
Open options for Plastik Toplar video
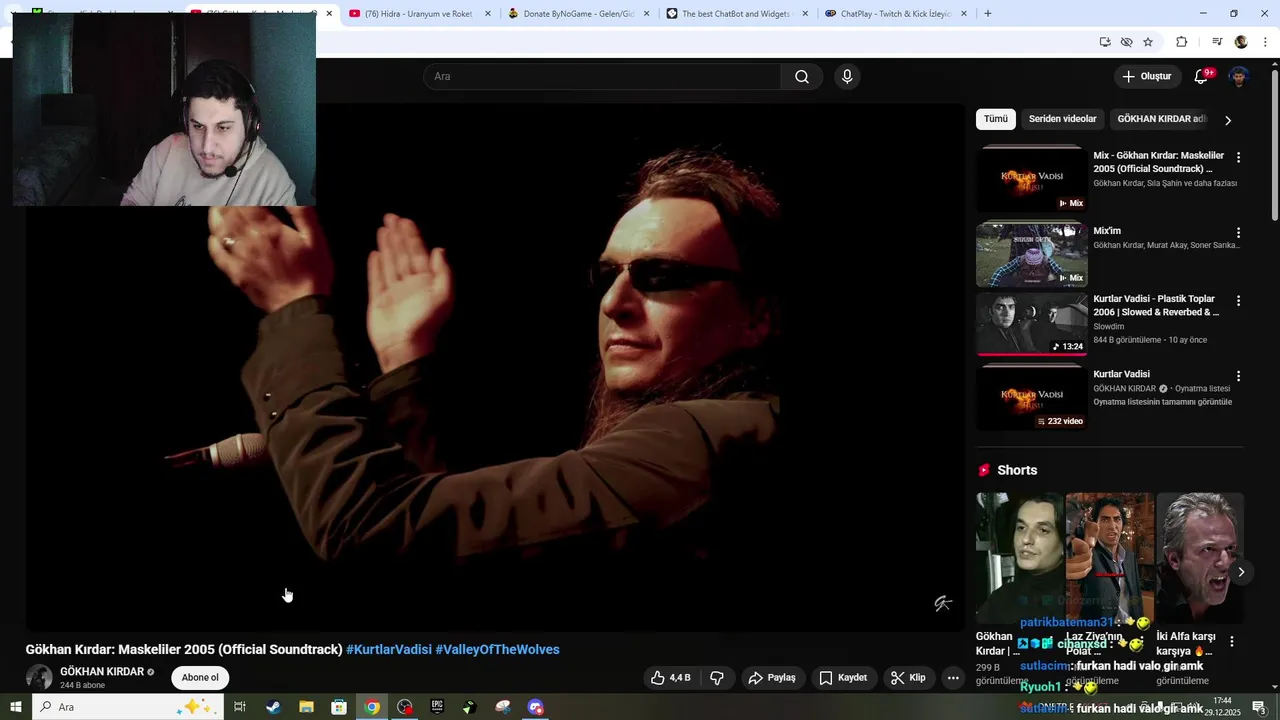click(x=1238, y=301)
